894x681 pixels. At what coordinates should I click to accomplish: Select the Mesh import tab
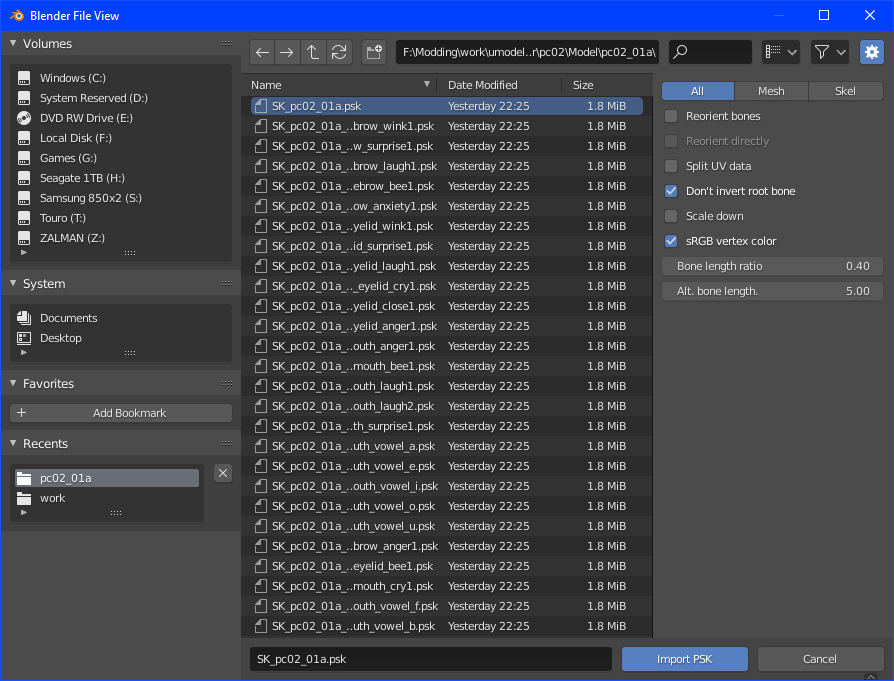coord(771,91)
